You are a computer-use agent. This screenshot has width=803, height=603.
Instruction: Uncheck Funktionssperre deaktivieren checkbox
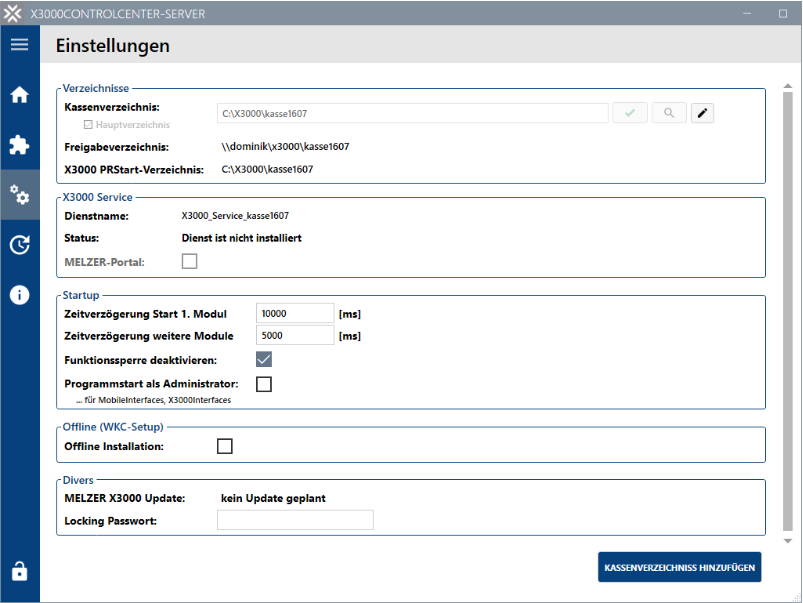[264, 360]
